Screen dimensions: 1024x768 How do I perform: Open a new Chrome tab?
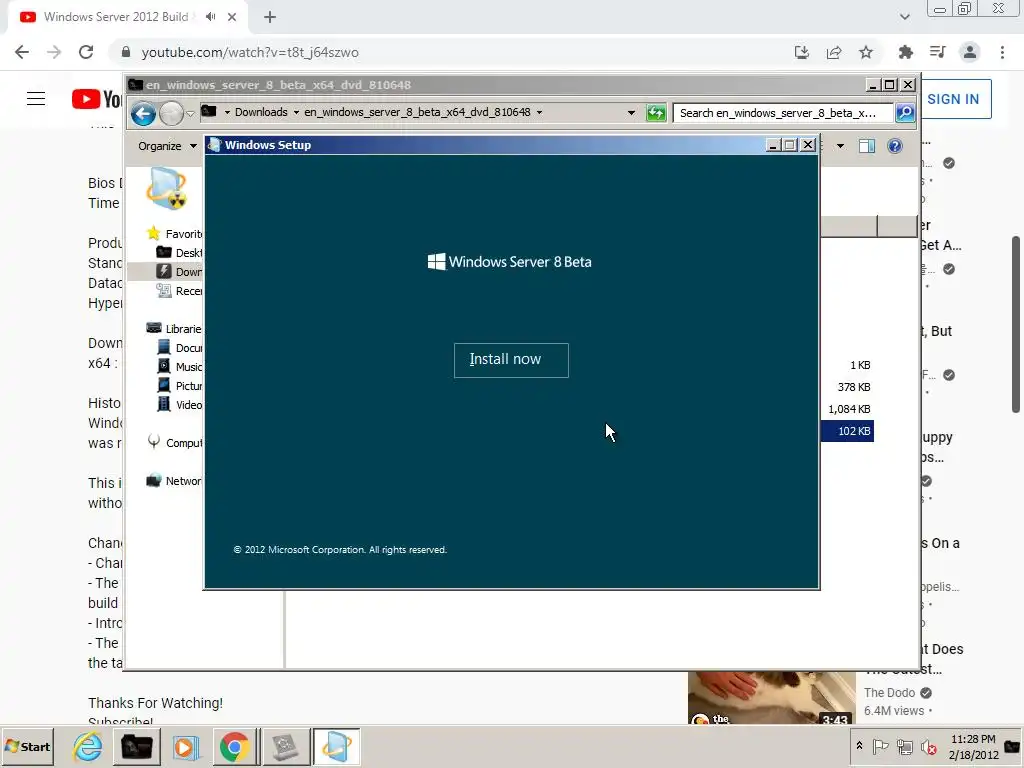[270, 17]
